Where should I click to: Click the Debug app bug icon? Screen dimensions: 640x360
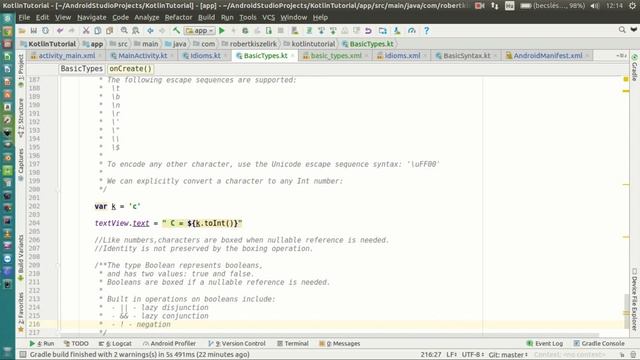[245, 31]
